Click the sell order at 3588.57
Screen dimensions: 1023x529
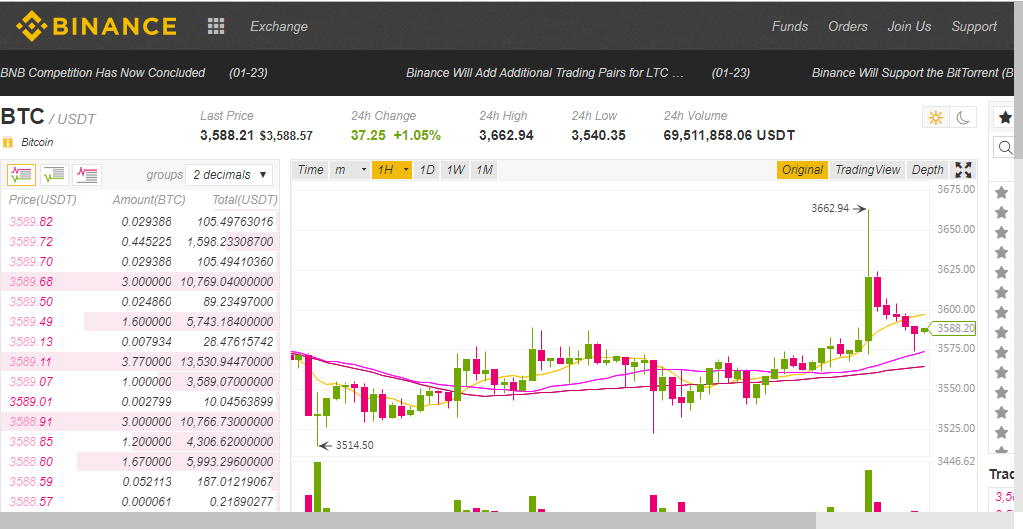(140, 502)
